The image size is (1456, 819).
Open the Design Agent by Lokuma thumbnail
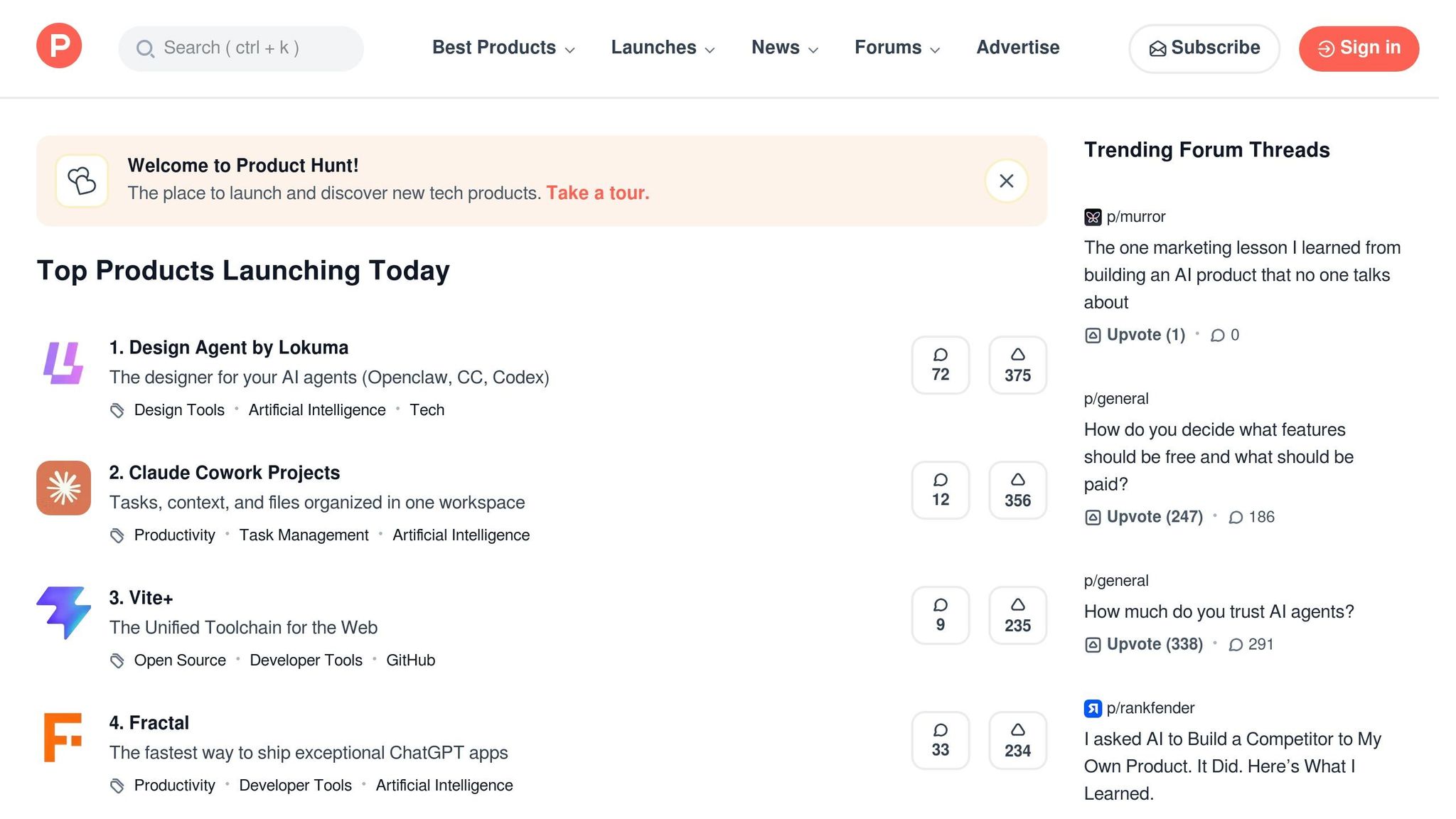pos(63,364)
